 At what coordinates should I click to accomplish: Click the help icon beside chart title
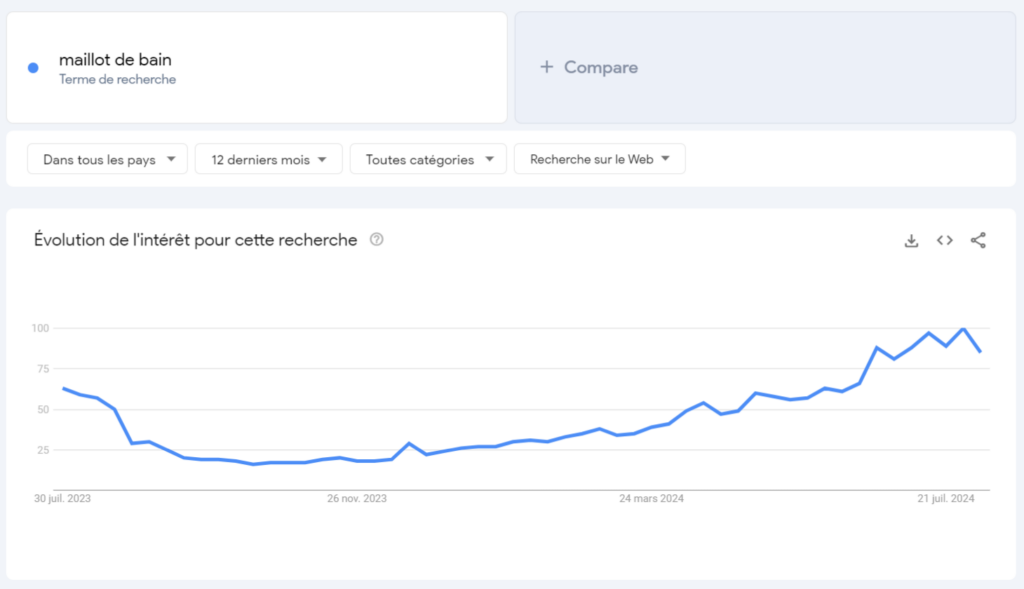click(x=377, y=240)
